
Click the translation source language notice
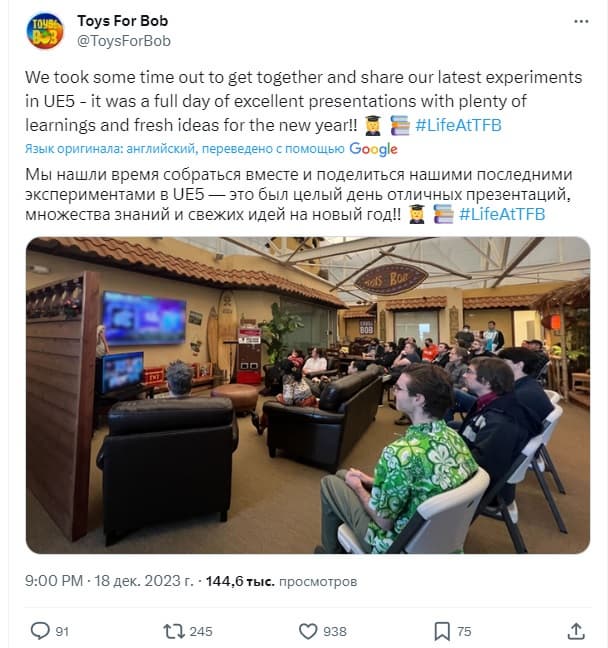[184, 149]
